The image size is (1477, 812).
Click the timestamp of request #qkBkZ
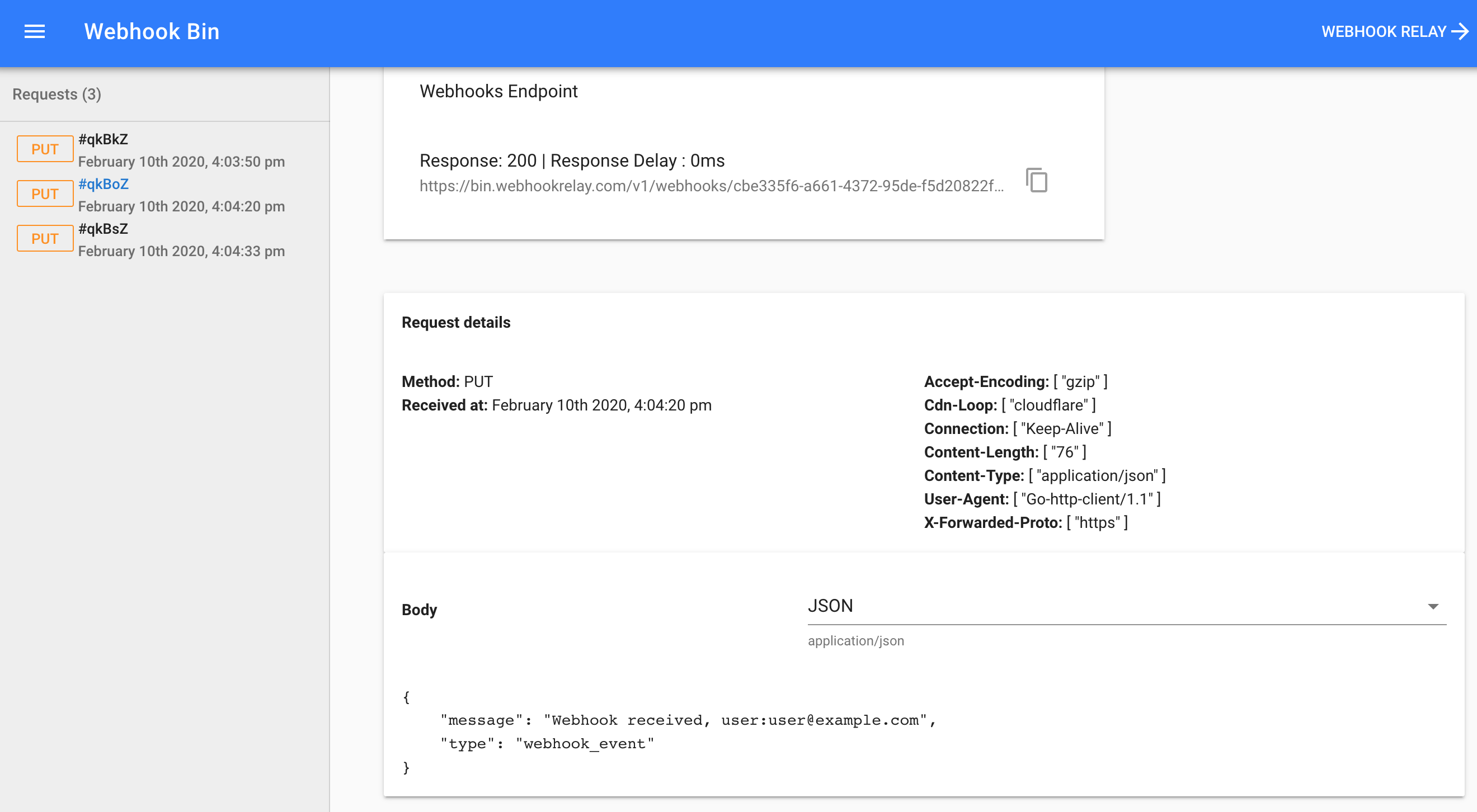(x=181, y=161)
